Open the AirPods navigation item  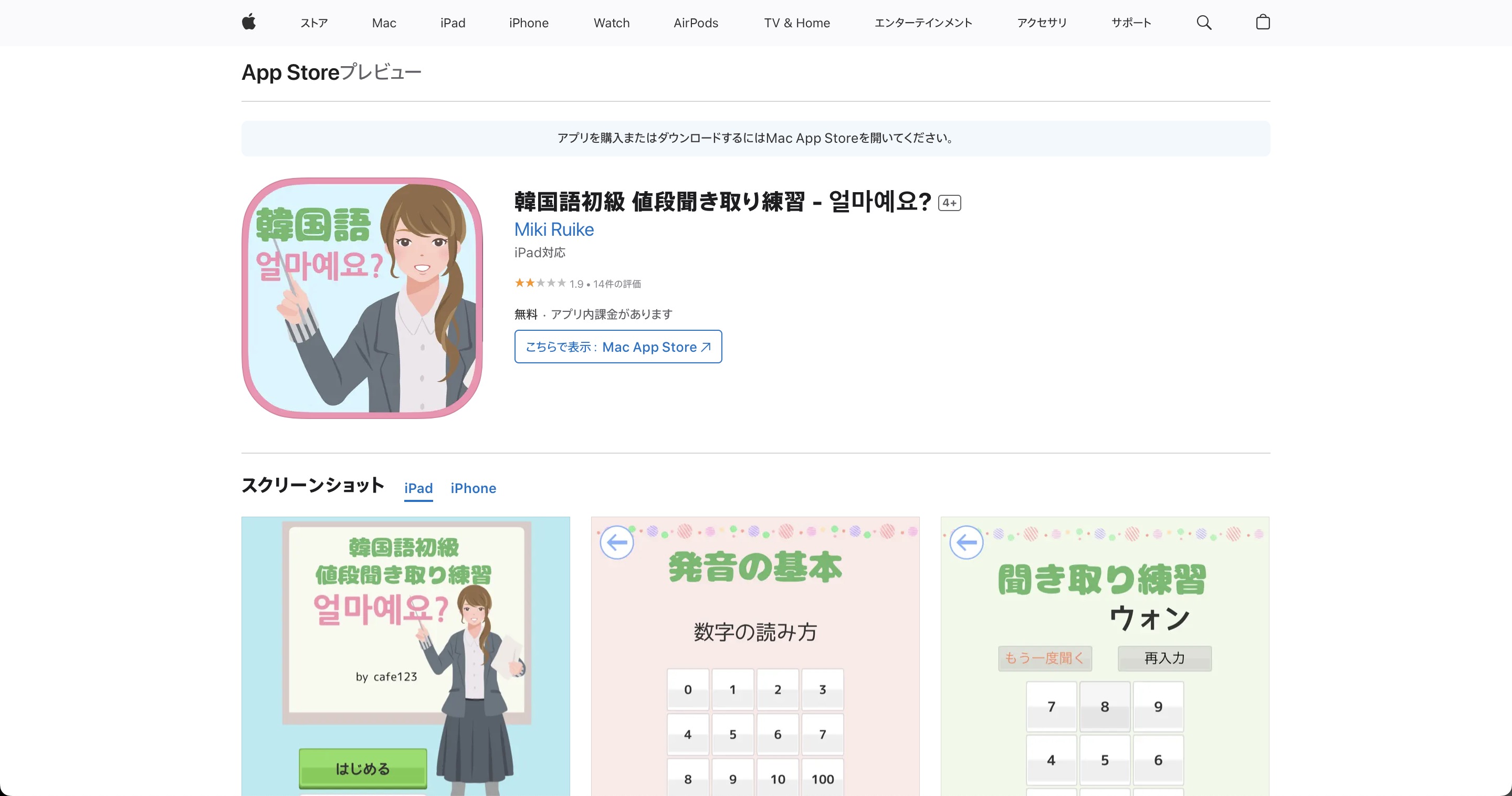click(x=696, y=23)
